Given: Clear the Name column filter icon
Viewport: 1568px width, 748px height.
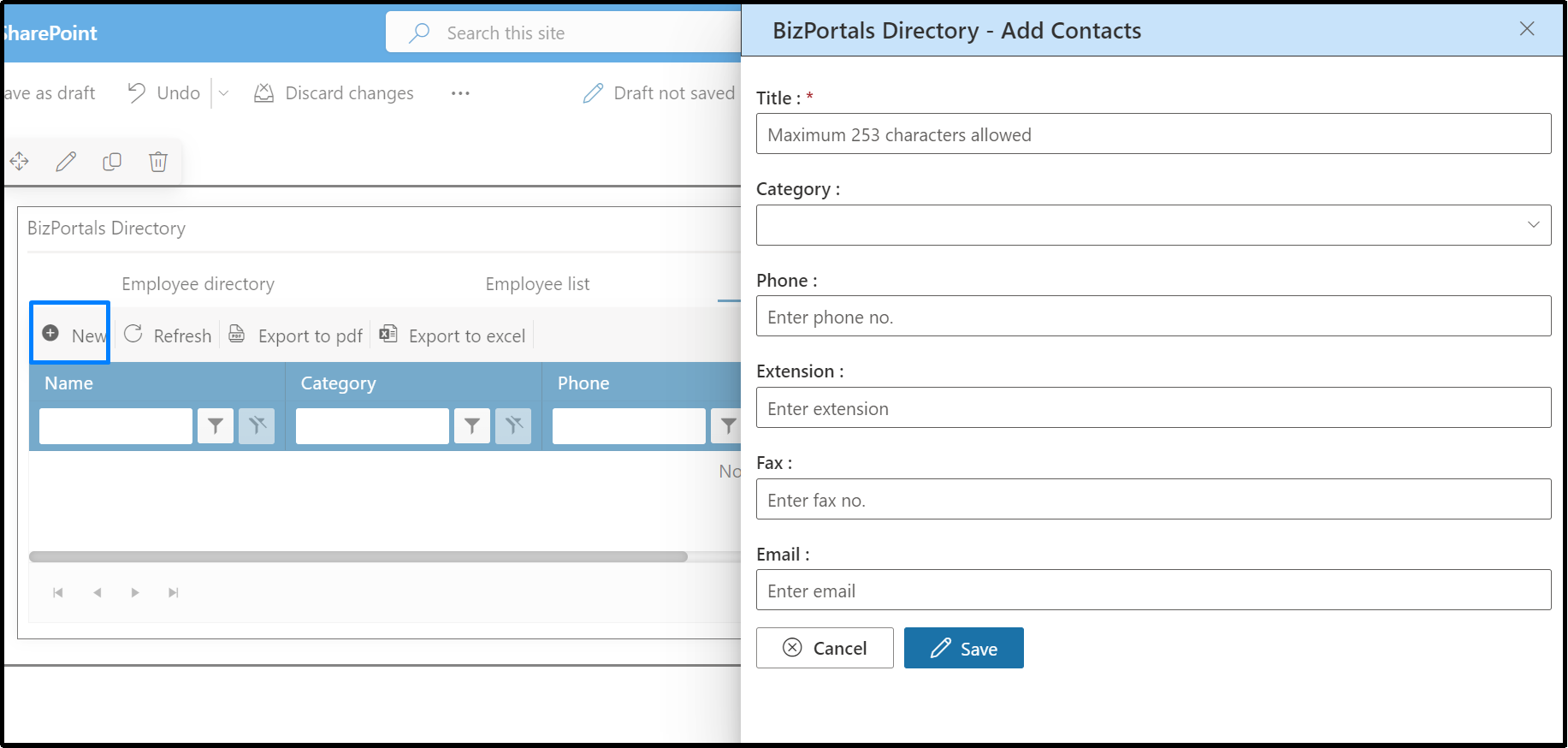Looking at the screenshot, I should [257, 425].
